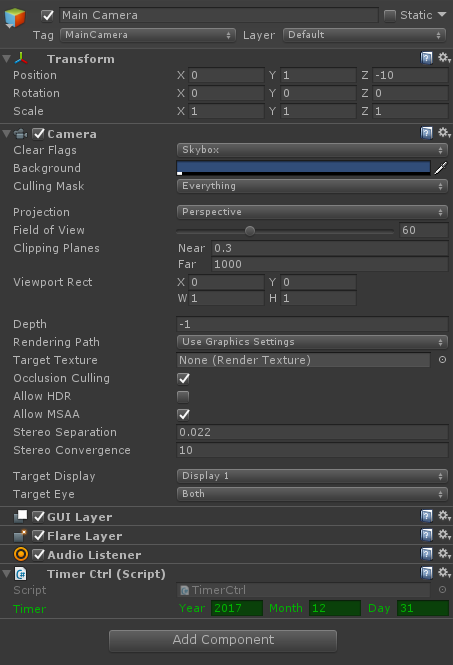Open the Tag MainCamera dropdown

pos(148,35)
